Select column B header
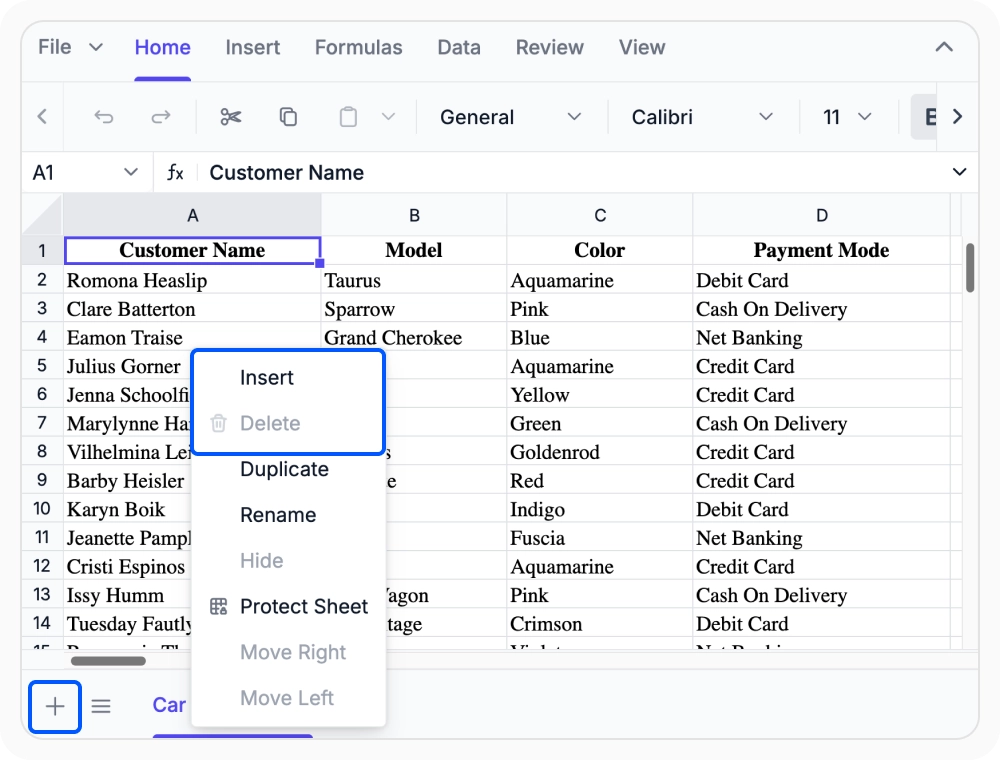The height and width of the screenshot is (760, 1000). (414, 216)
